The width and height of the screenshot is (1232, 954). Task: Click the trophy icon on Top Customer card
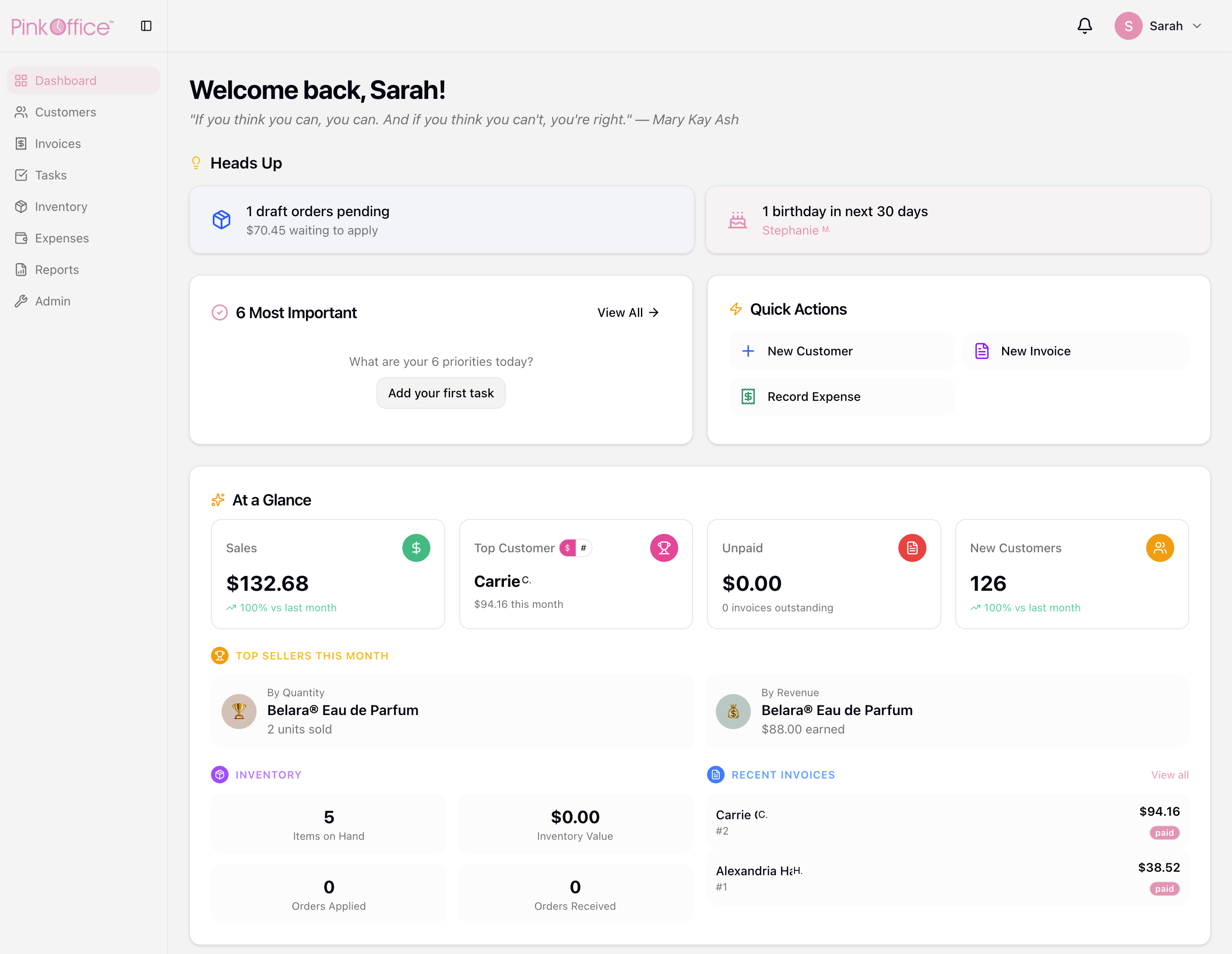click(x=665, y=547)
